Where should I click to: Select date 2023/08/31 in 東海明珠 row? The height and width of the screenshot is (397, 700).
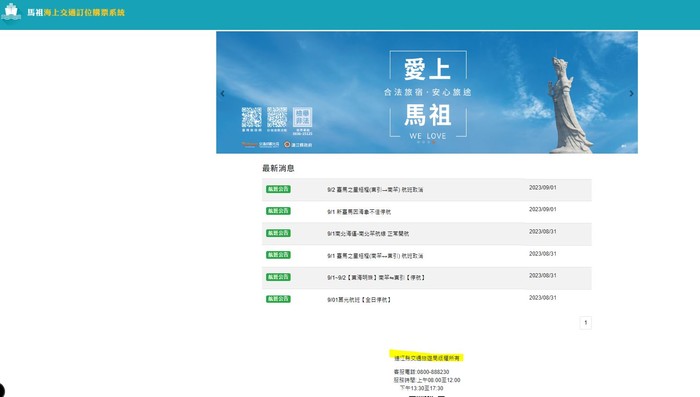(542, 276)
